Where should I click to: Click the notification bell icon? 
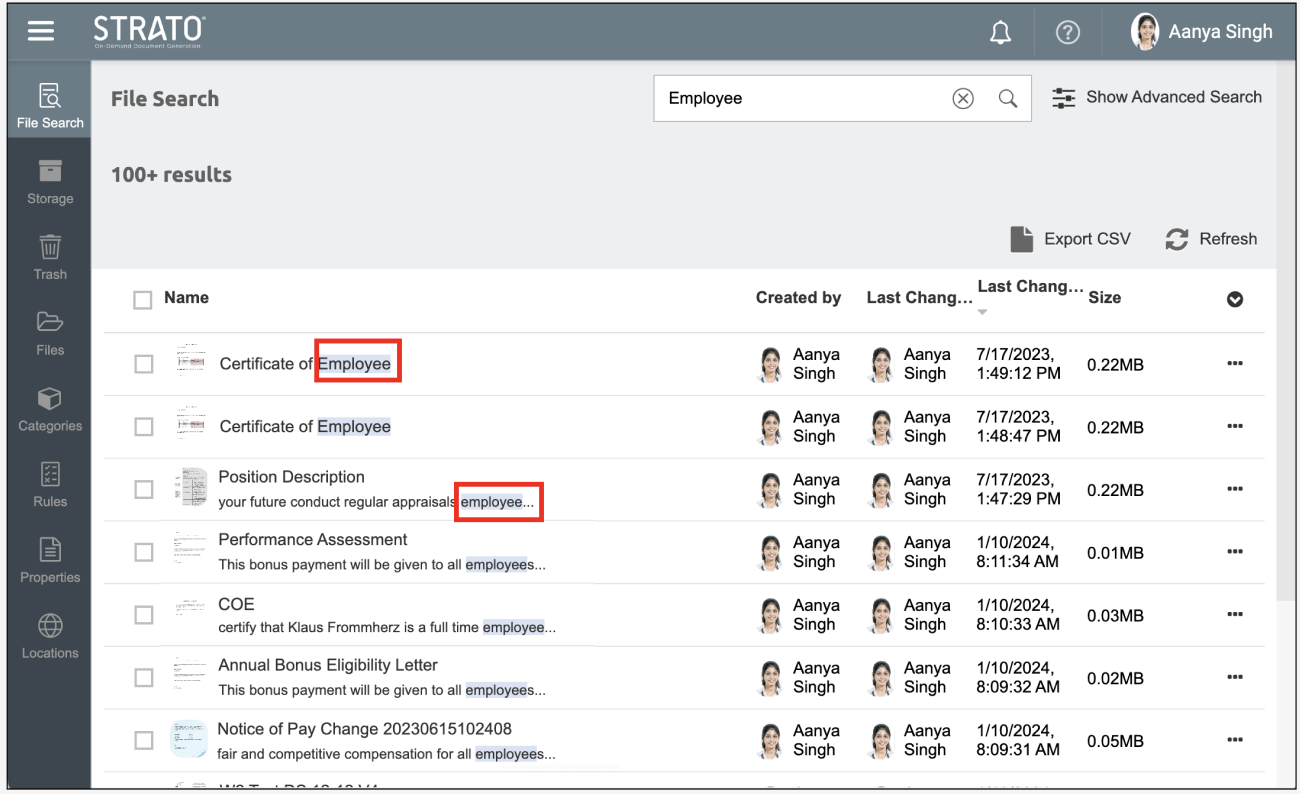pos(1000,32)
